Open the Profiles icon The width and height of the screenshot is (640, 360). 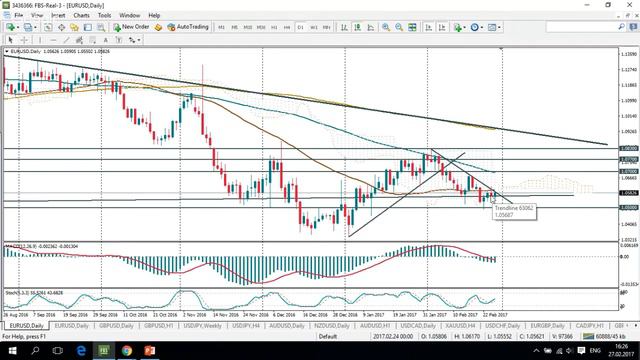coord(27,27)
